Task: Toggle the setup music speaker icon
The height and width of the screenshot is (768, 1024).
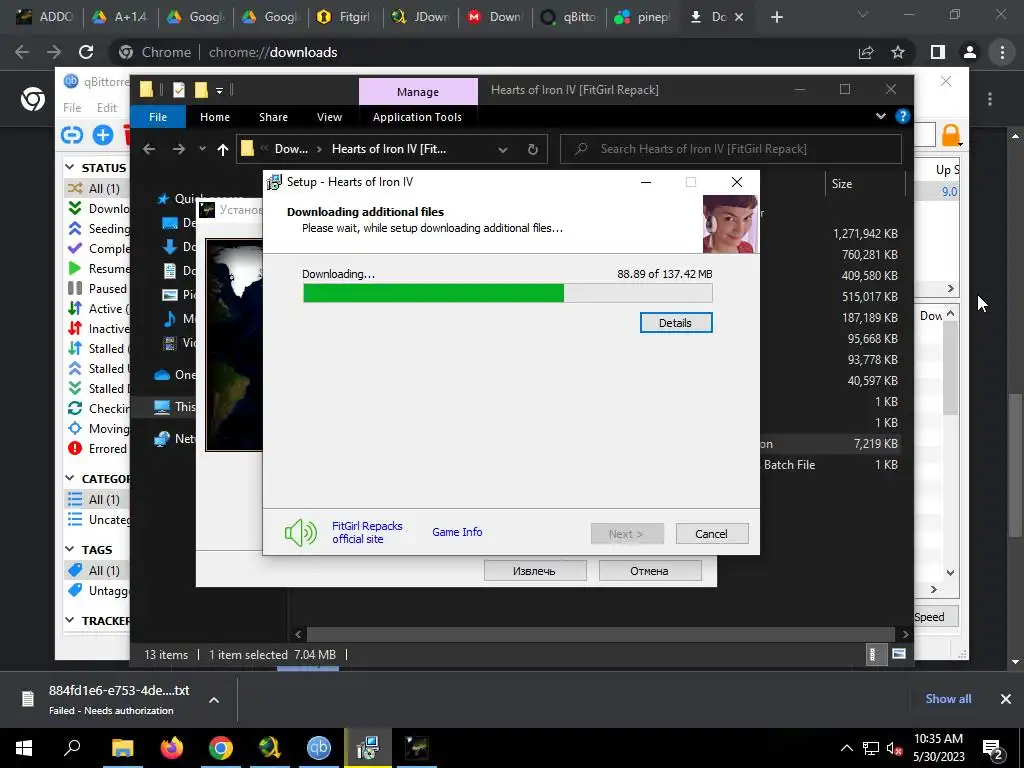Action: (300, 533)
